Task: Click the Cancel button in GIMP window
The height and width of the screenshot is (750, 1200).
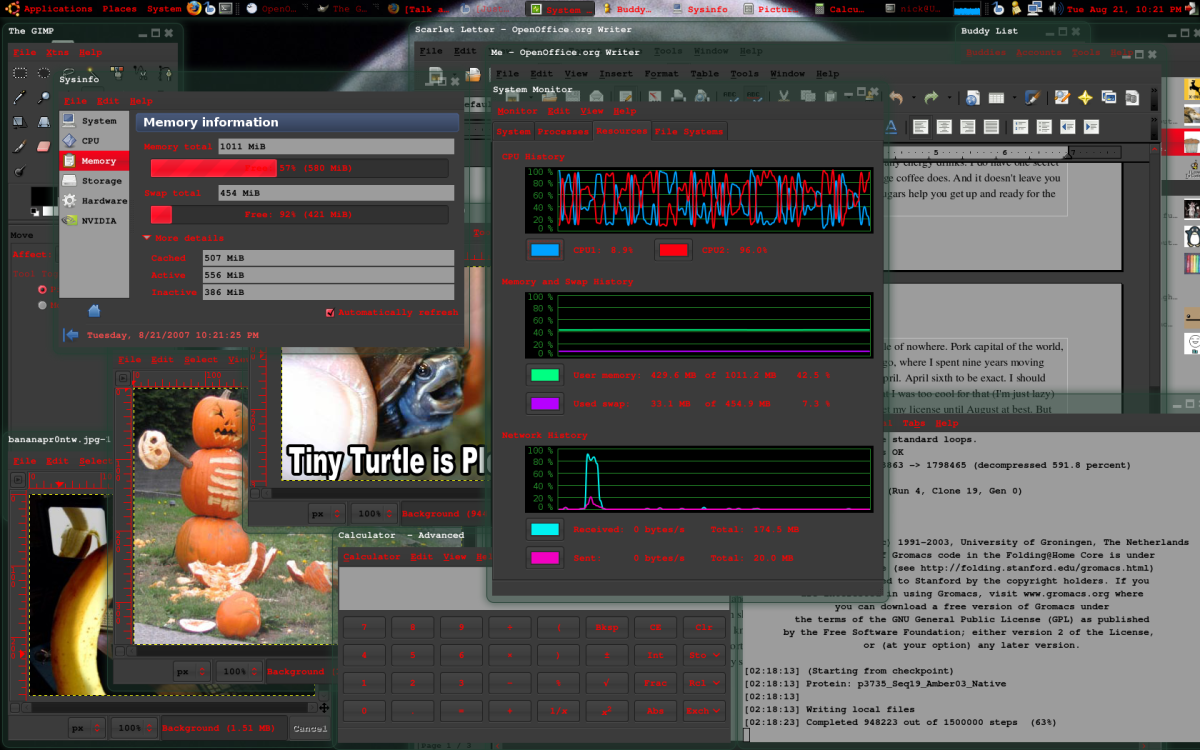Action: pyautogui.click(x=310, y=728)
